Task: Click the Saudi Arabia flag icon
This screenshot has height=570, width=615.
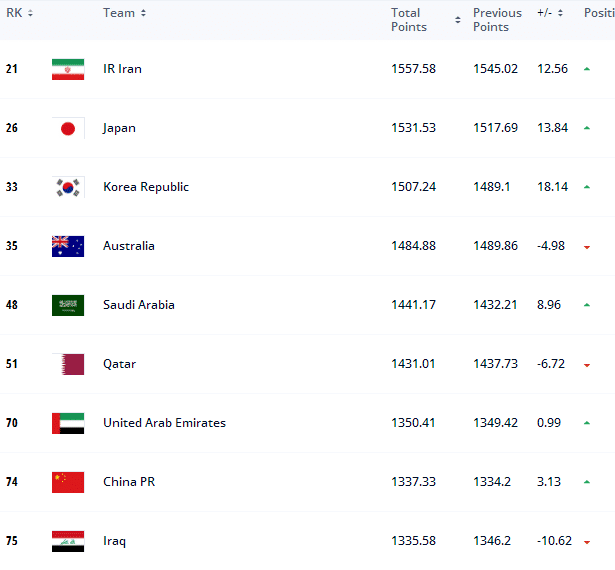Action: click(x=68, y=305)
